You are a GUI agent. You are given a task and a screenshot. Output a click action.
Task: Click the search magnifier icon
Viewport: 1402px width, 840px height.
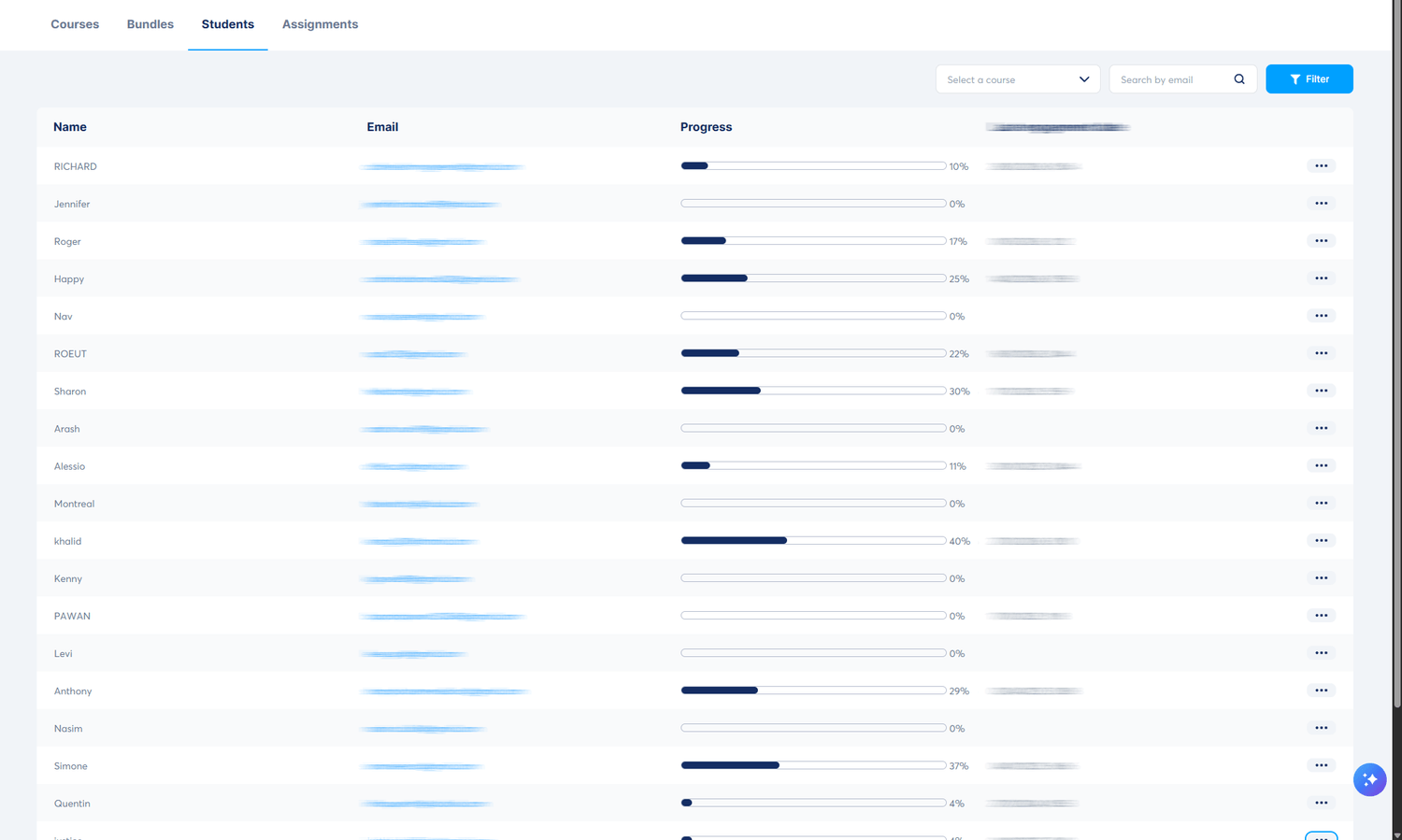(x=1239, y=79)
